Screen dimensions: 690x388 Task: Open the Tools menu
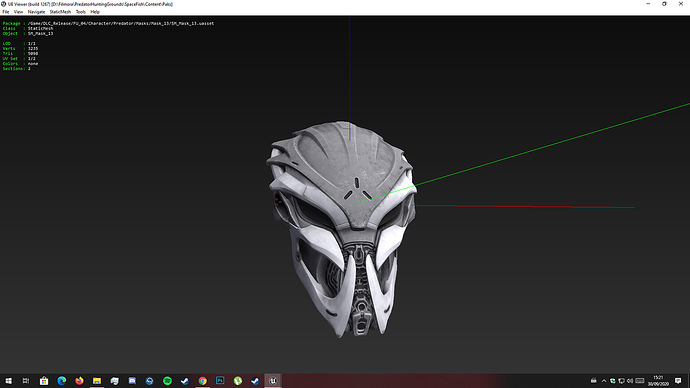81,12
